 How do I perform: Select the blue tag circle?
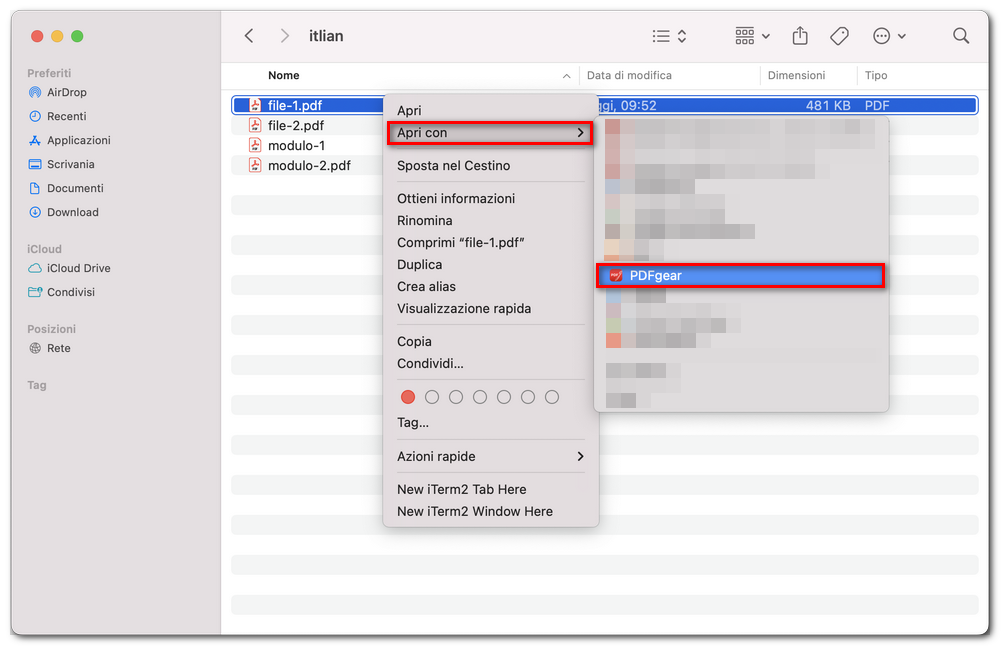coord(504,397)
